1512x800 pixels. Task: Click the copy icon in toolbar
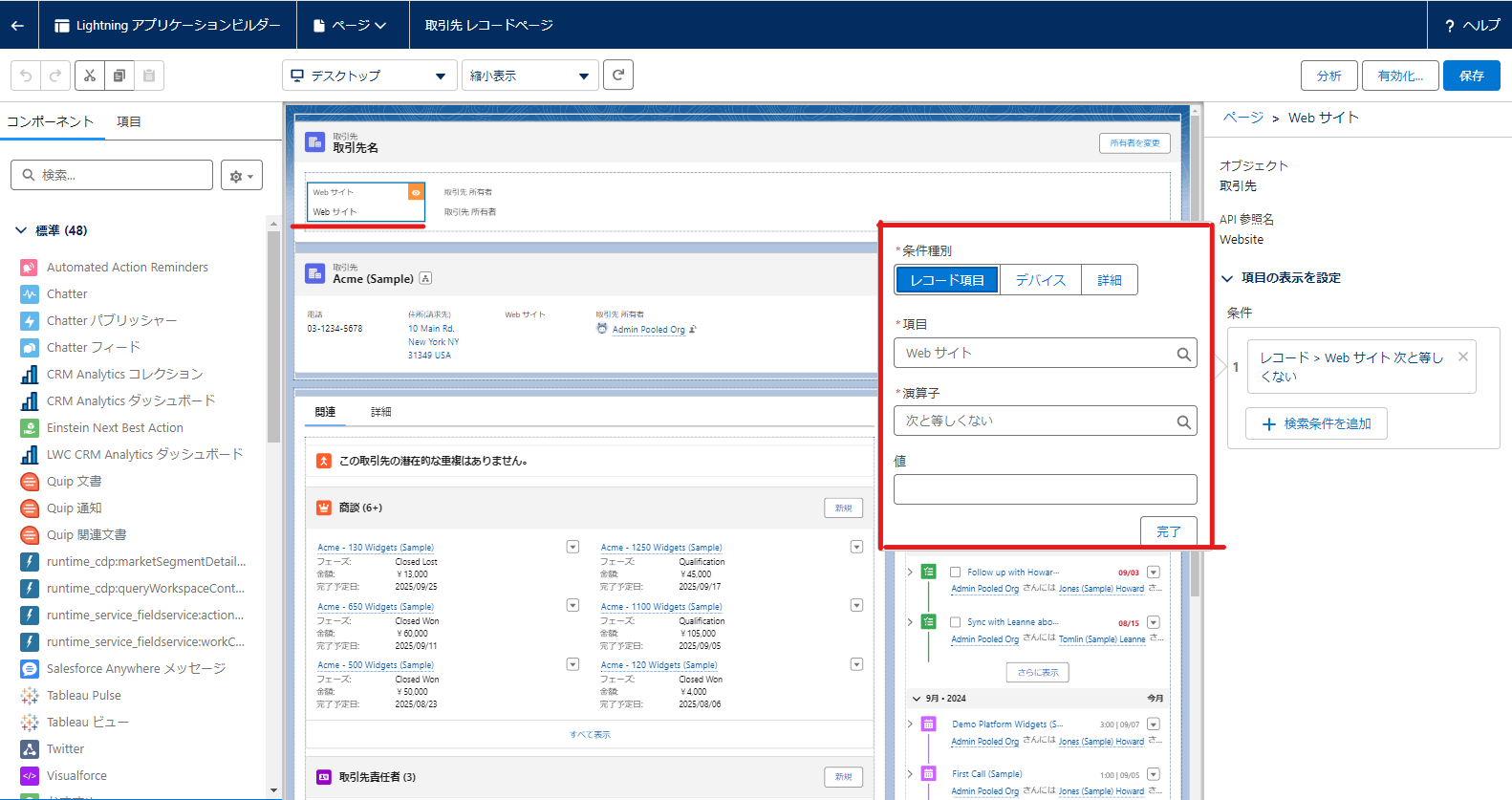[x=119, y=76]
